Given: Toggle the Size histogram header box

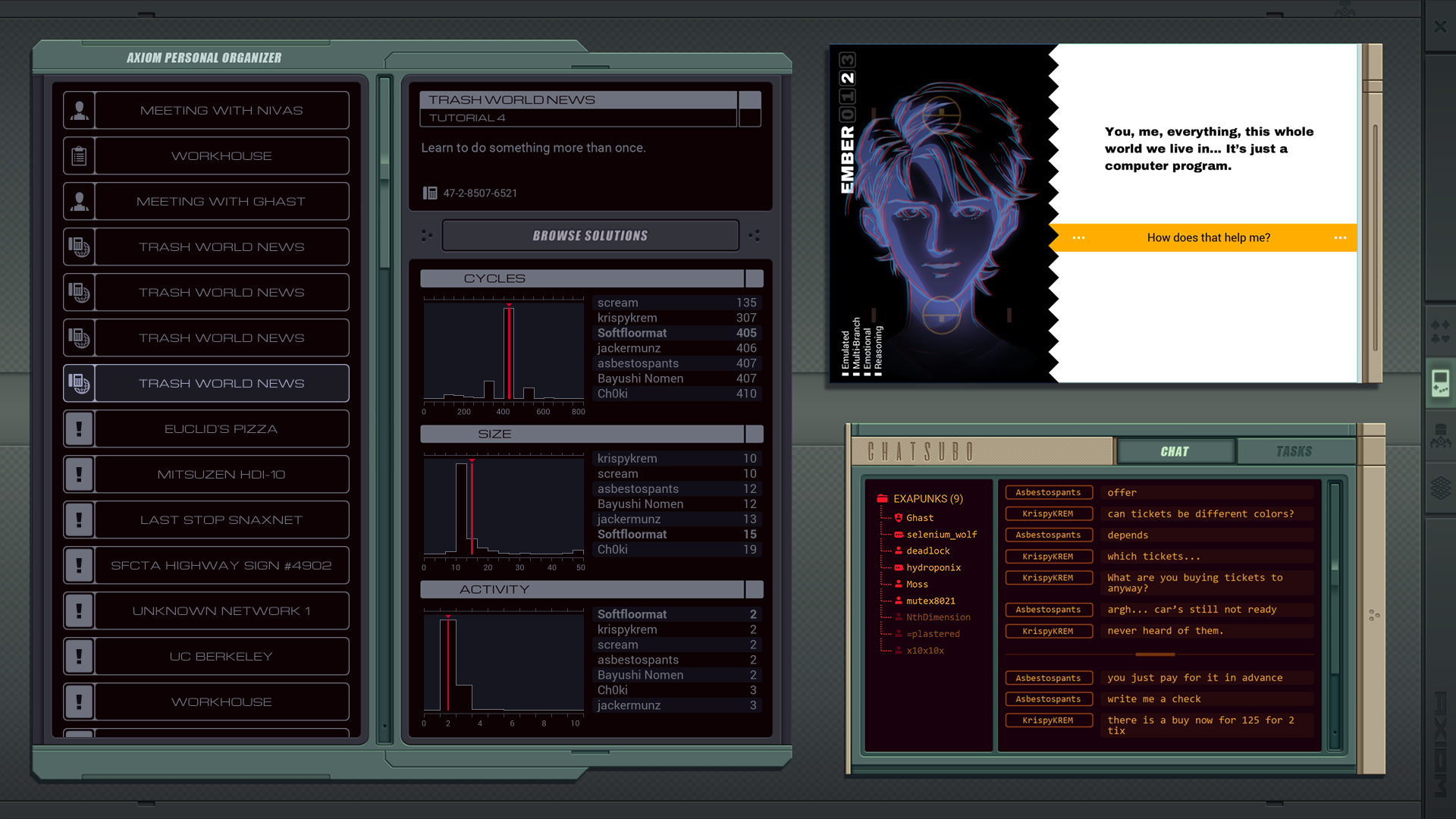Looking at the screenshot, I should (x=754, y=434).
